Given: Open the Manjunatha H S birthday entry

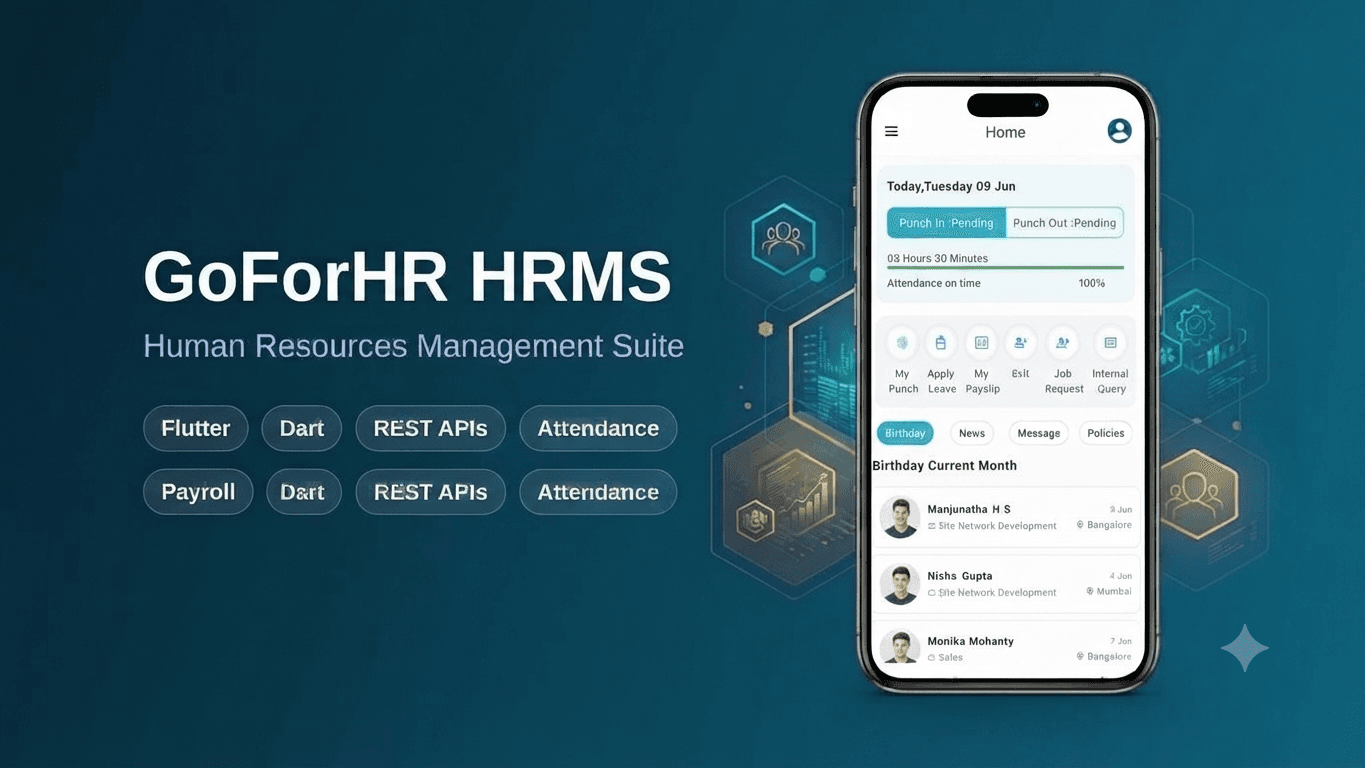Looking at the screenshot, I should [x=1006, y=518].
